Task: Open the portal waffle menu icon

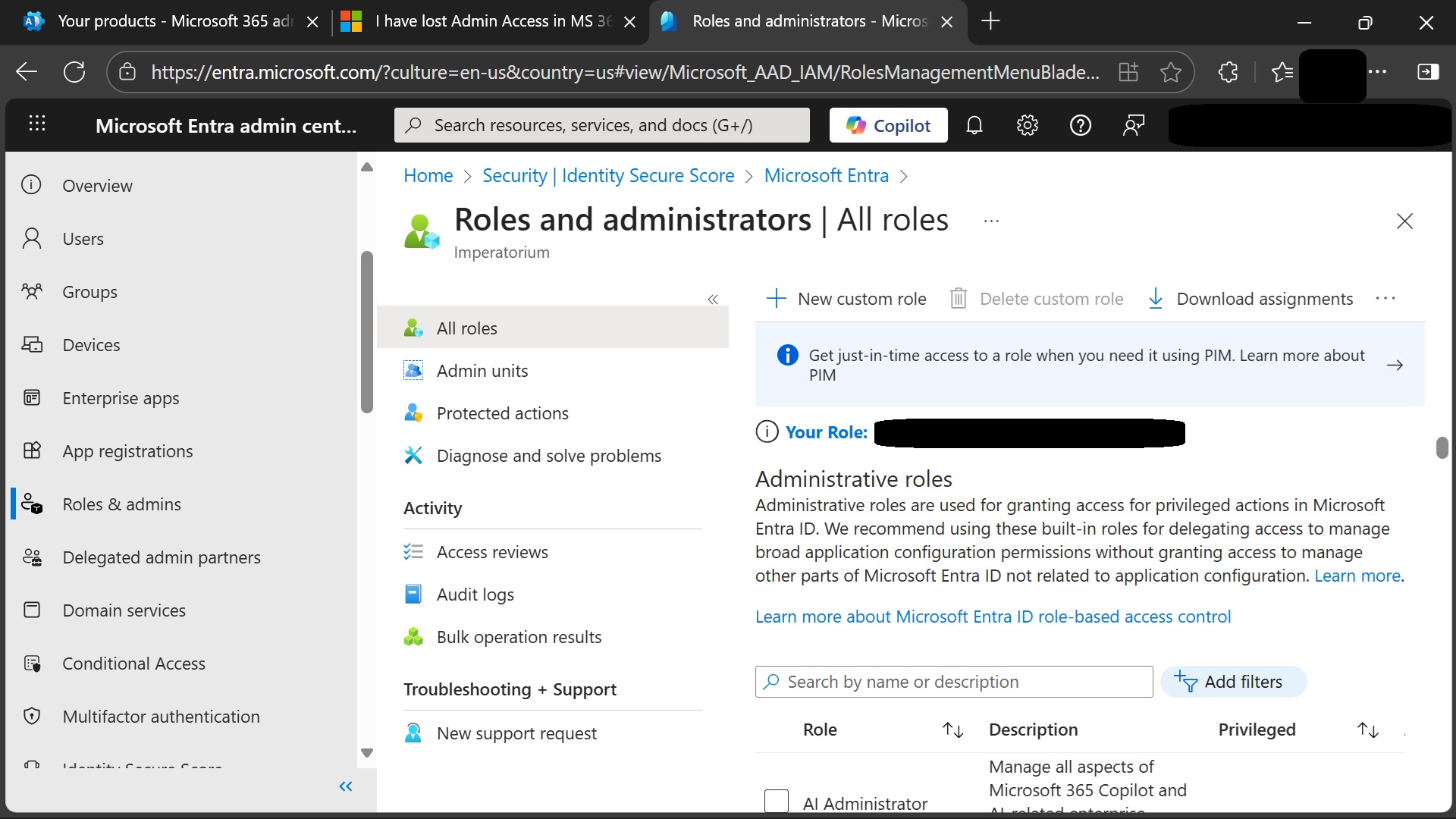Action: click(37, 124)
